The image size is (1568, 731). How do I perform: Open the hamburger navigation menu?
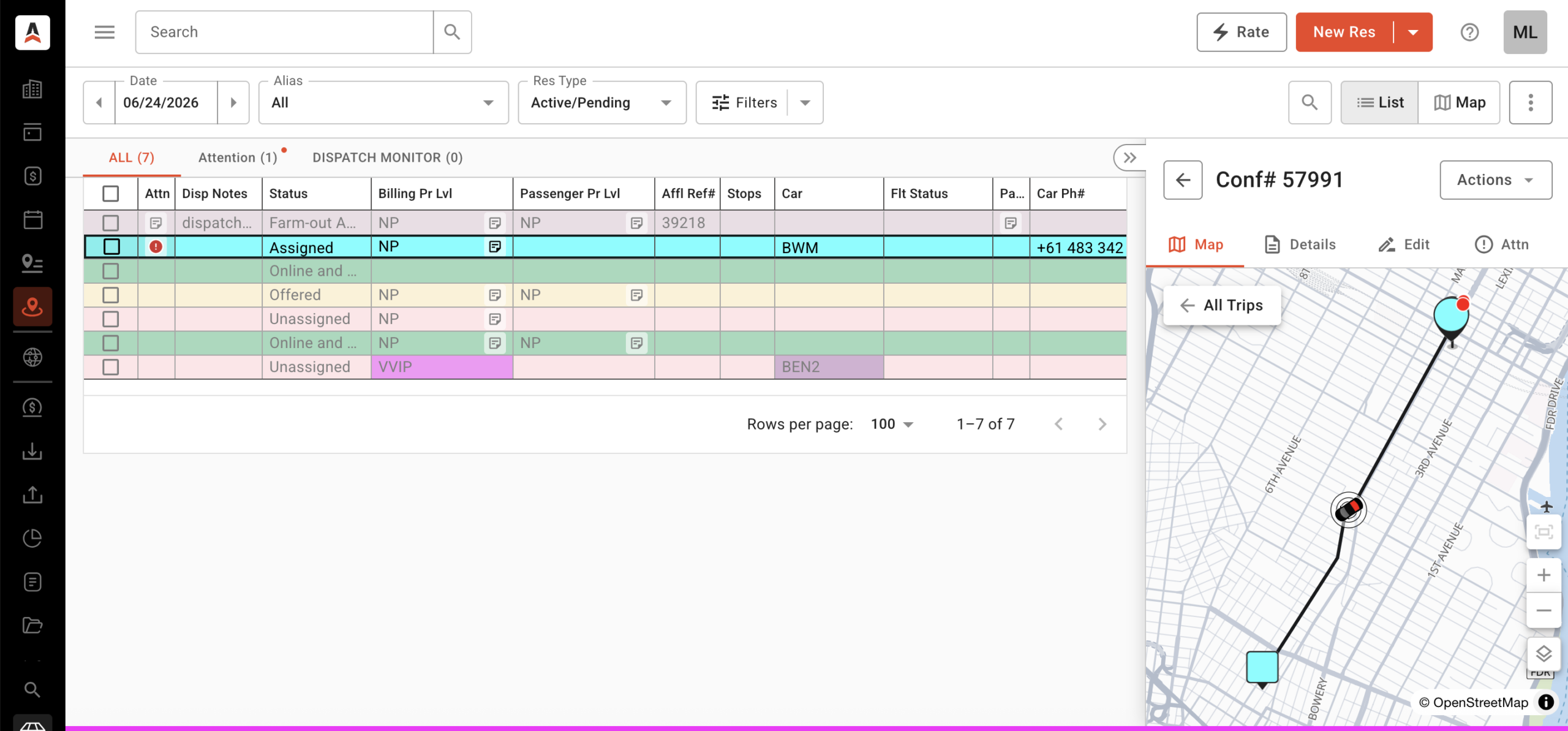click(105, 32)
